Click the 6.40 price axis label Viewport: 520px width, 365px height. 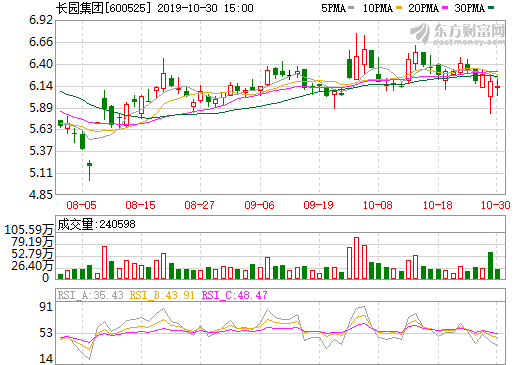[x=41, y=64]
